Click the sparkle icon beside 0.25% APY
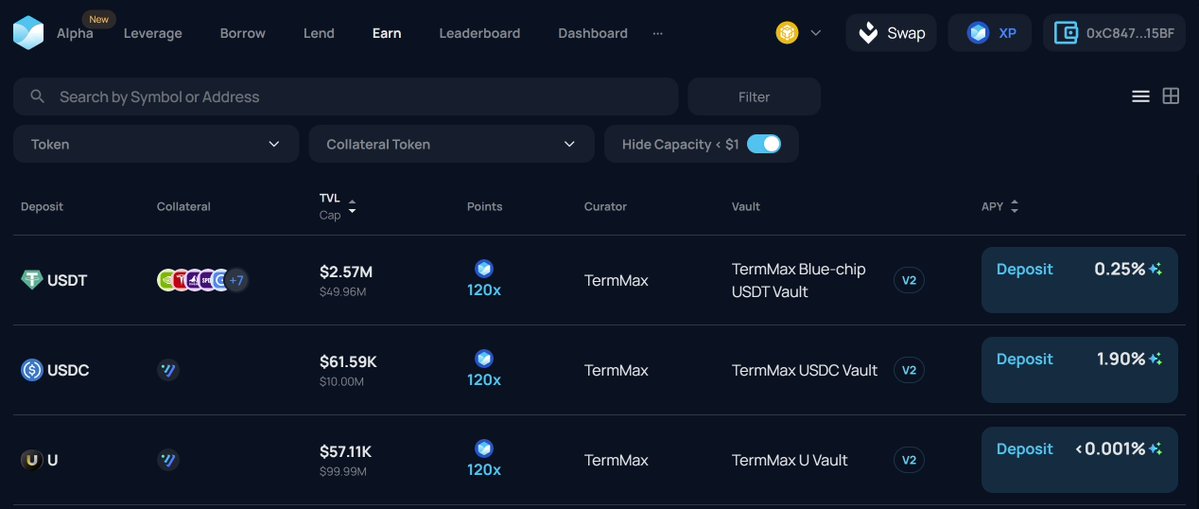 [x=1155, y=269]
